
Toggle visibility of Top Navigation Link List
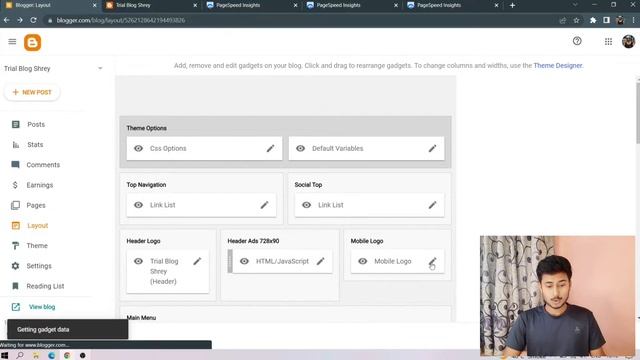(138, 205)
